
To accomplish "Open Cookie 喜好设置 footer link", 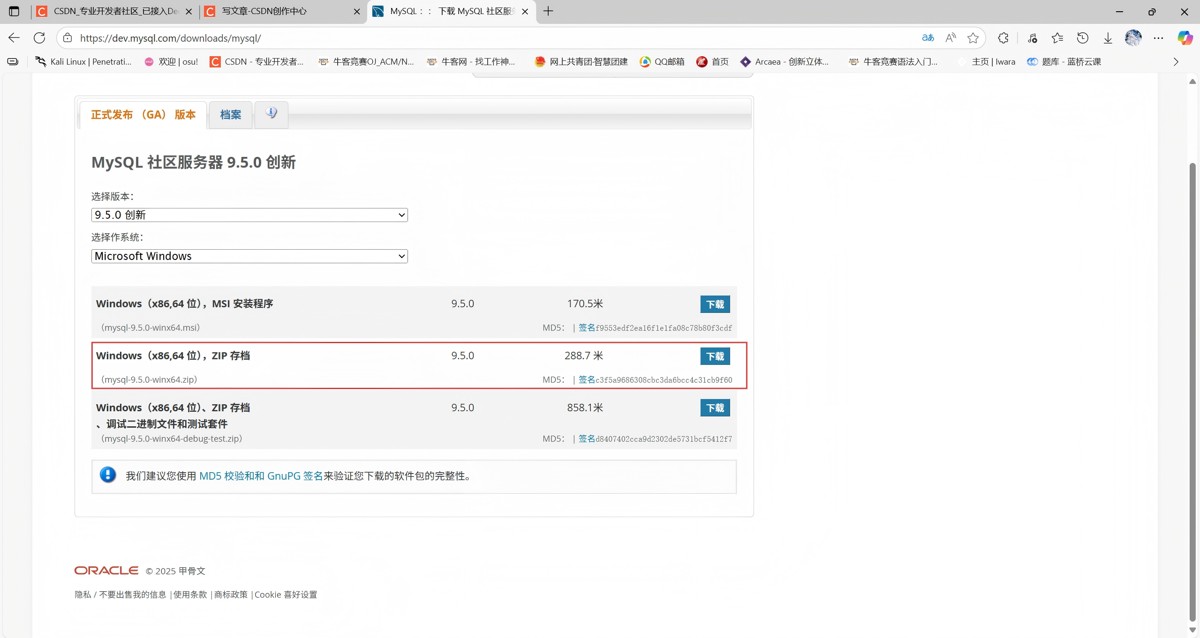I will coord(285,594).
